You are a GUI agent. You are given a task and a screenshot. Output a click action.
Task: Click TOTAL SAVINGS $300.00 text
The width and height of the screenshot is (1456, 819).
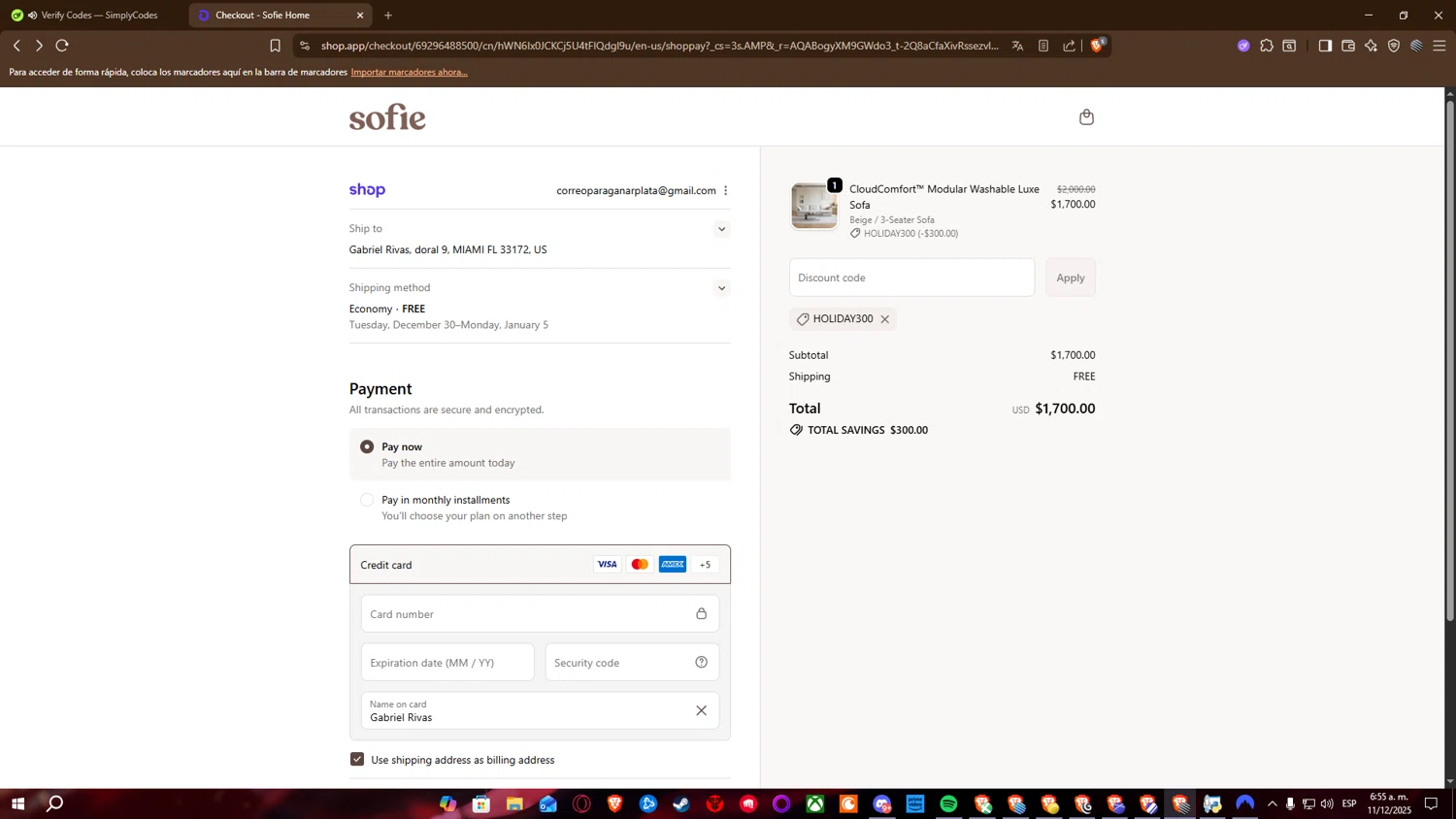point(868,430)
